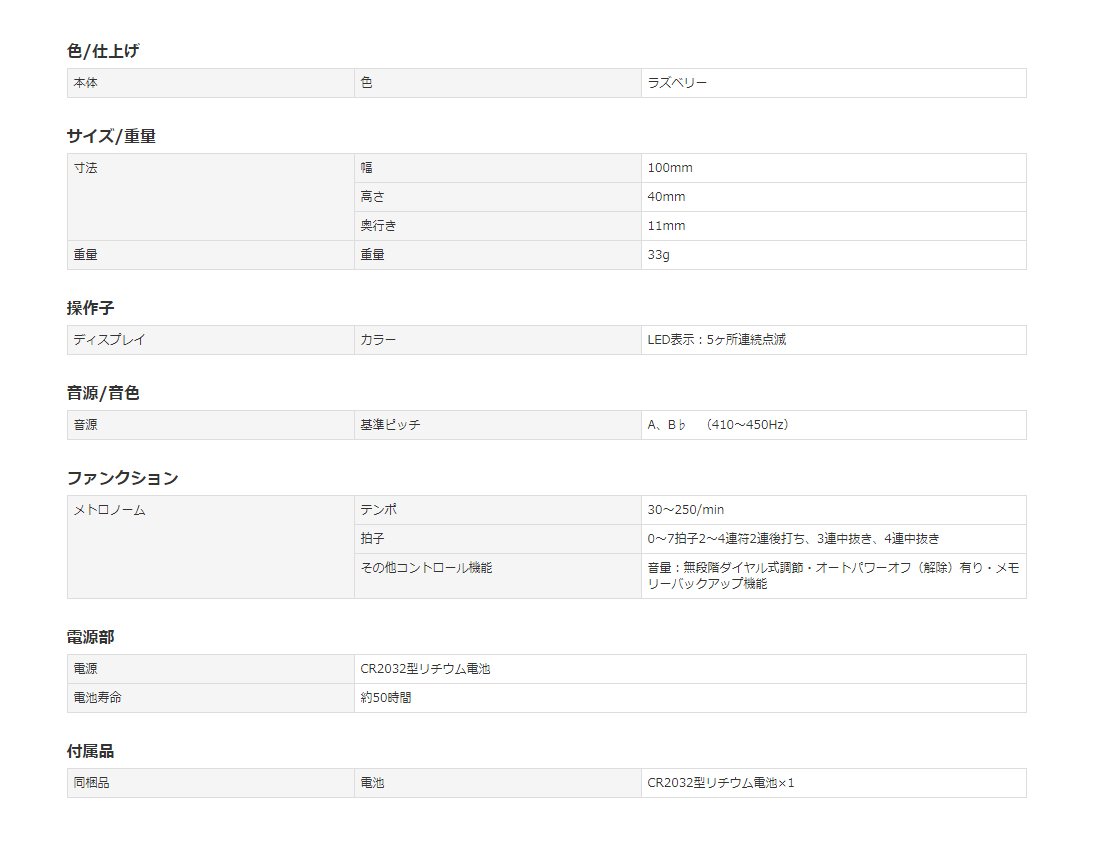The width and height of the screenshot is (1100, 850).
Task: Click the 操作子 section heading
Action: [x=90, y=308]
